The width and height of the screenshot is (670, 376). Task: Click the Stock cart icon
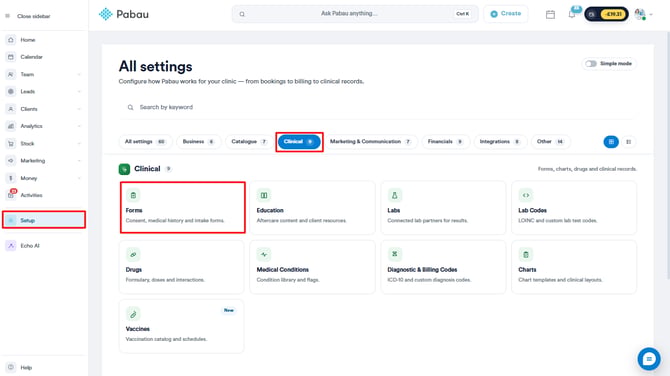click(11, 144)
